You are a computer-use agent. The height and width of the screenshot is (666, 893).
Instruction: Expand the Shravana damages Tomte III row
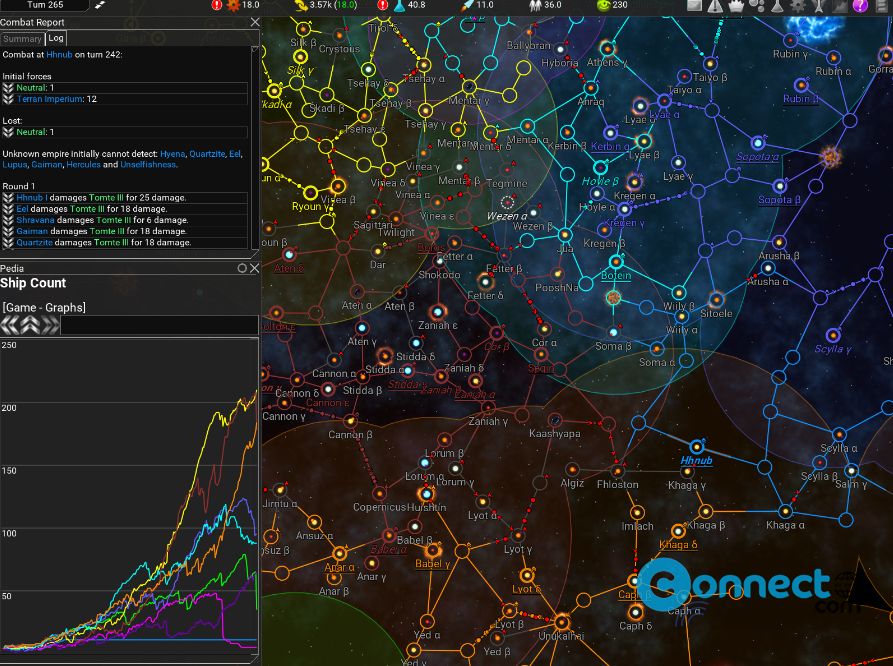point(125,220)
